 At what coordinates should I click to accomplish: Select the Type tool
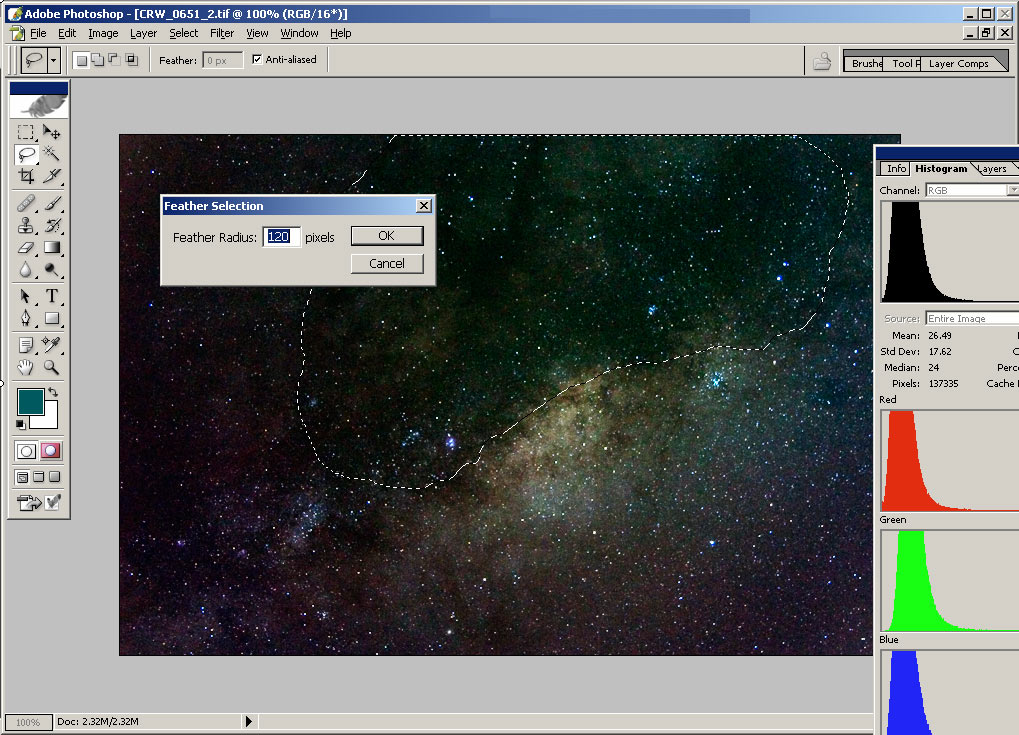52,296
